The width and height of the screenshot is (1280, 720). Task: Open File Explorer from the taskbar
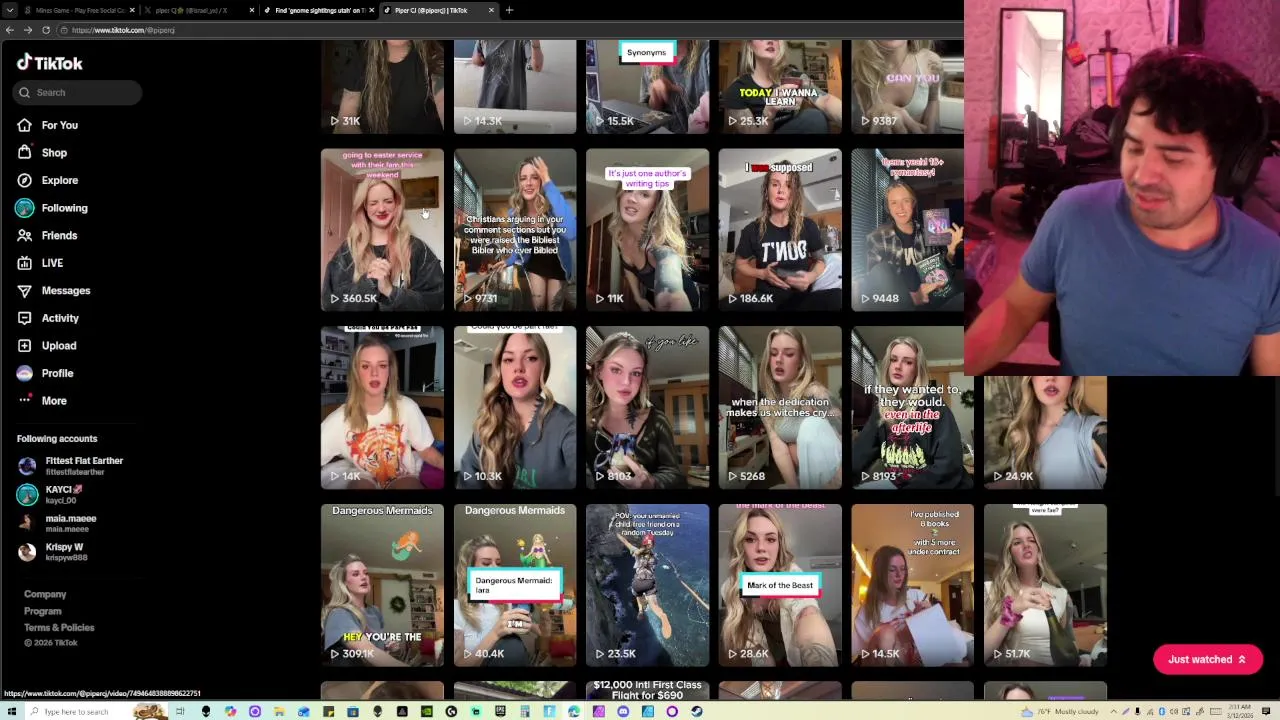click(279, 711)
